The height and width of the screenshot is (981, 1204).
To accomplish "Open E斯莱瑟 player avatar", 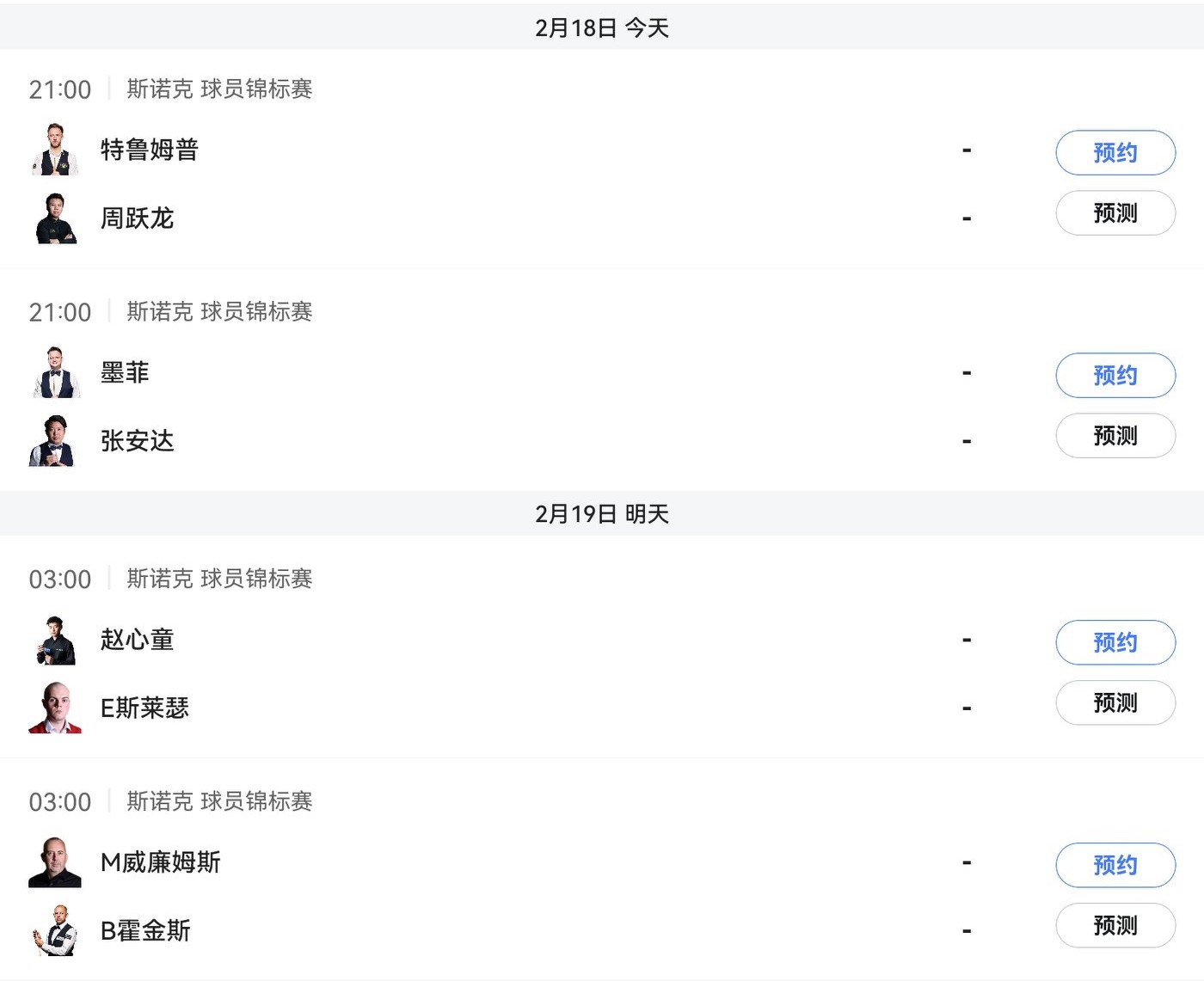I will (x=55, y=708).
